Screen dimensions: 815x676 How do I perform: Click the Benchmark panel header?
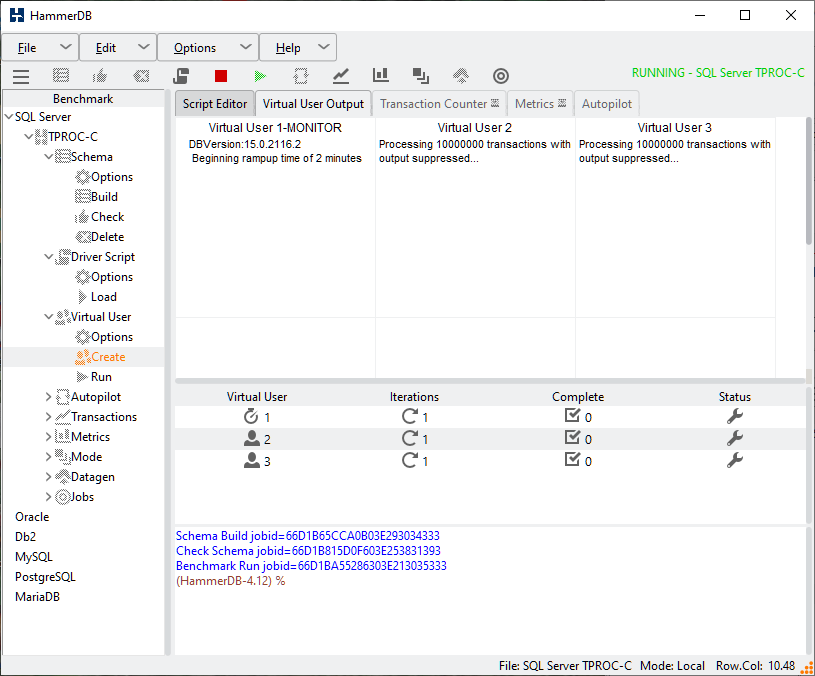coord(83,99)
